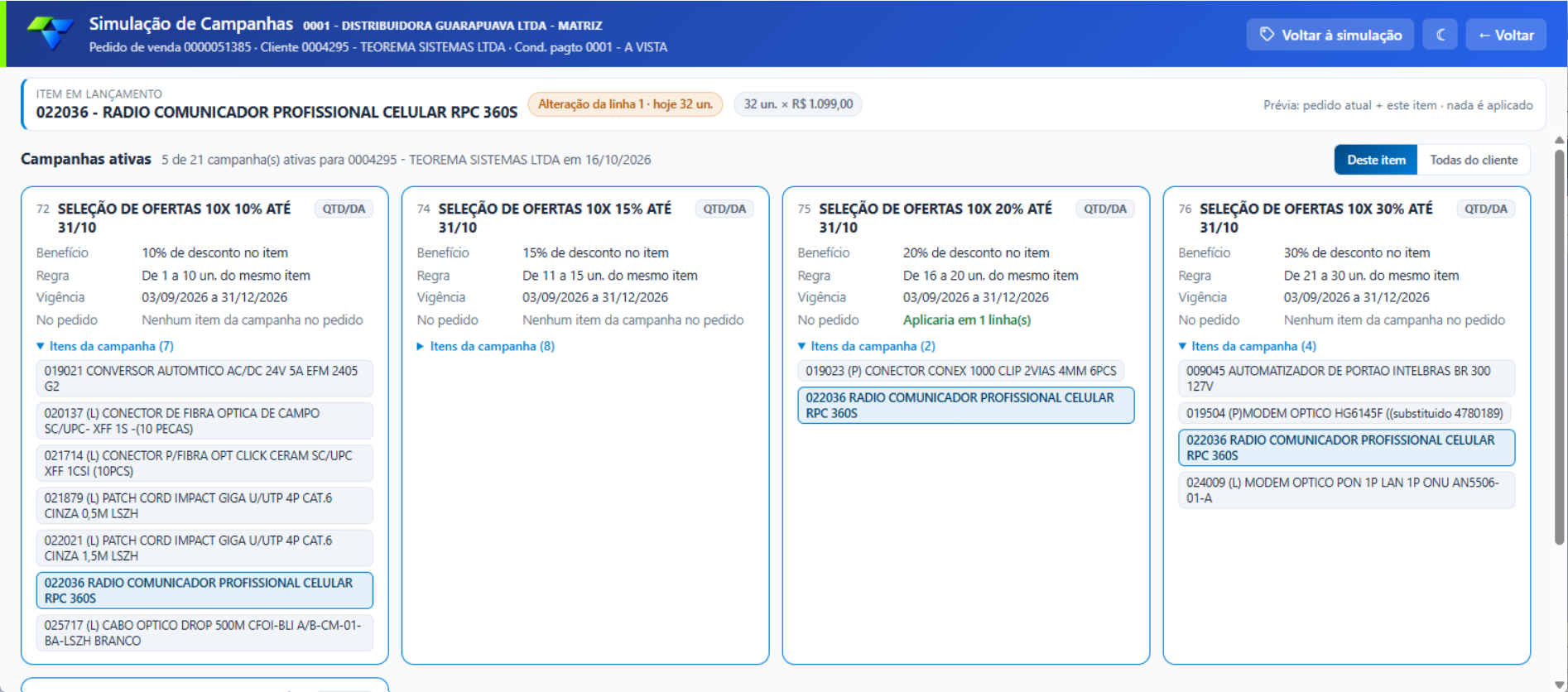Select item 025717 CABO OPTICO DROP 500M
Image resolution: width=1568 pixels, height=692 pixels.
tap(204, 632)
